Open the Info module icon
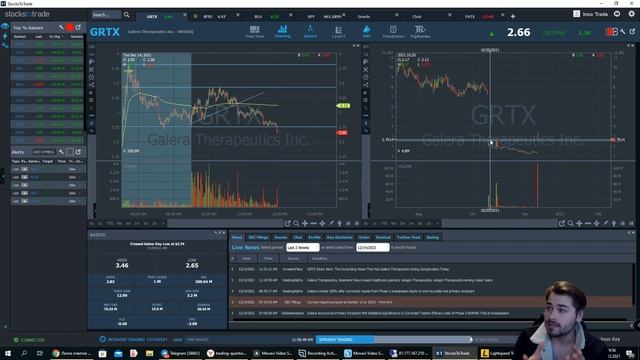The image size is (640, 360). pos(367,31)
